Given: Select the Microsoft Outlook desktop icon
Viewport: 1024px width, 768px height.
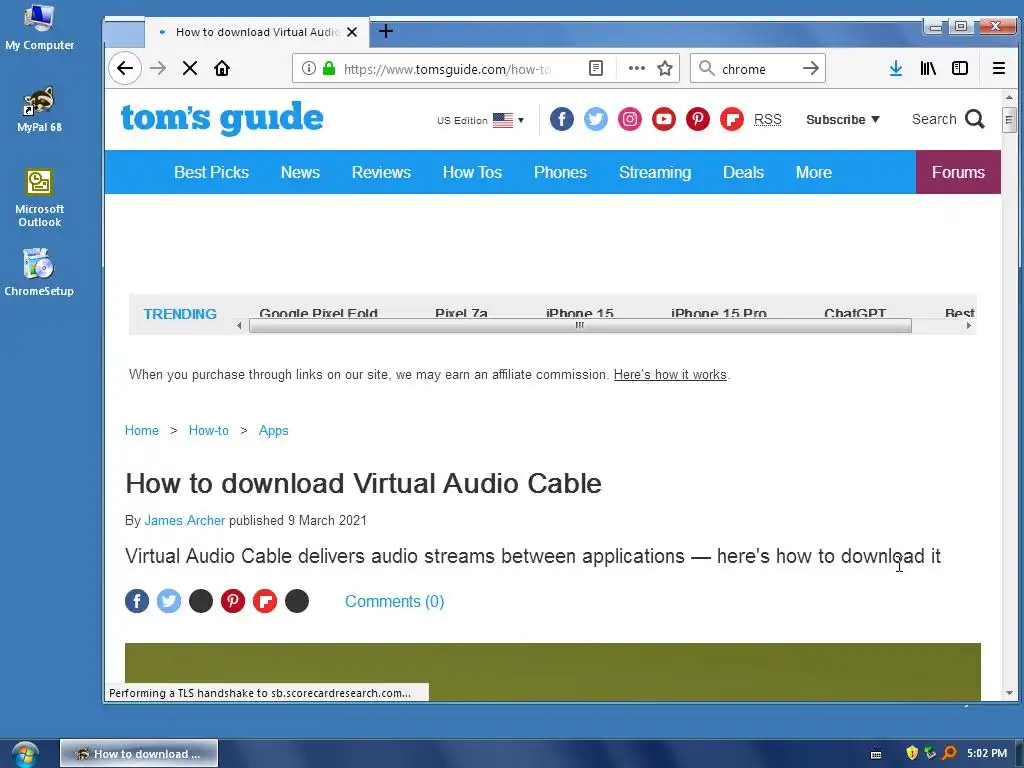Looking at the screenshot, I should tap(39, 199).
